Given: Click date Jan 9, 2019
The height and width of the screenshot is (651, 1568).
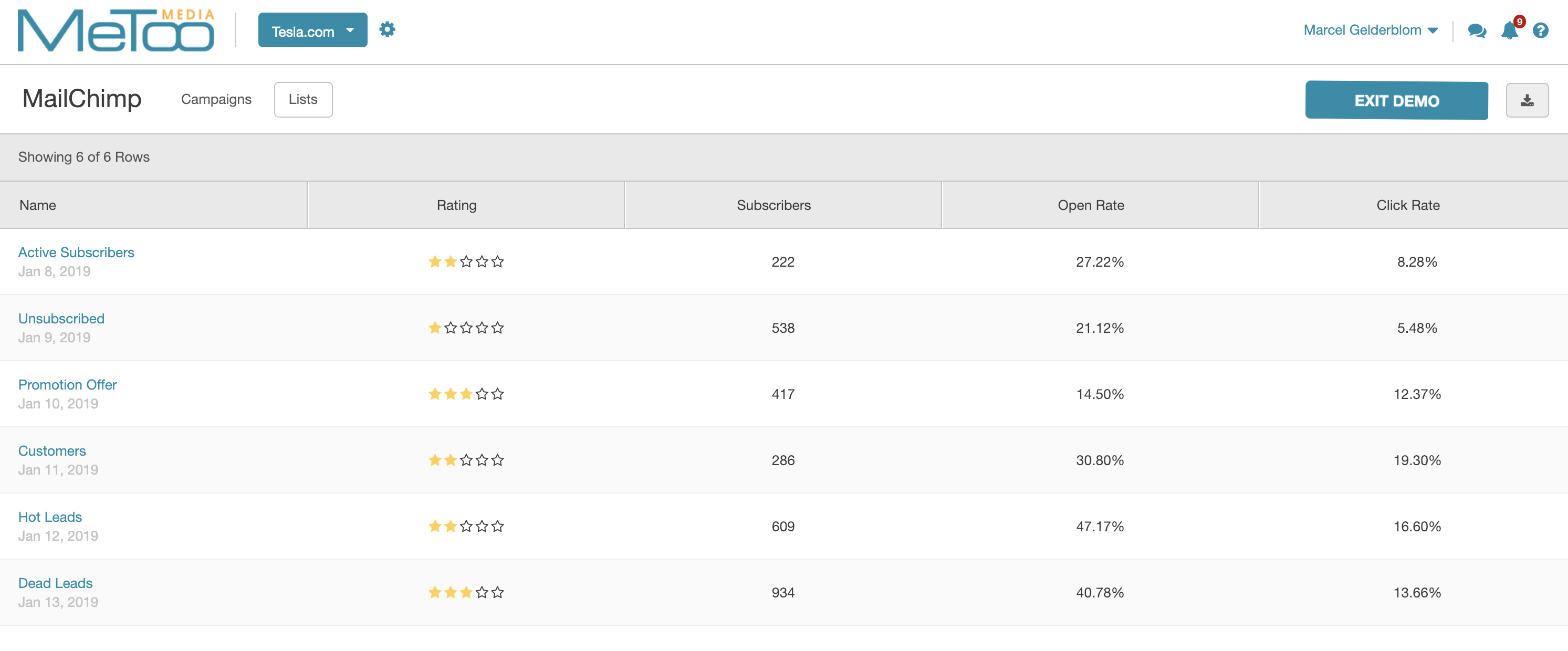Looking at the screenshot, I should point(54,338).
